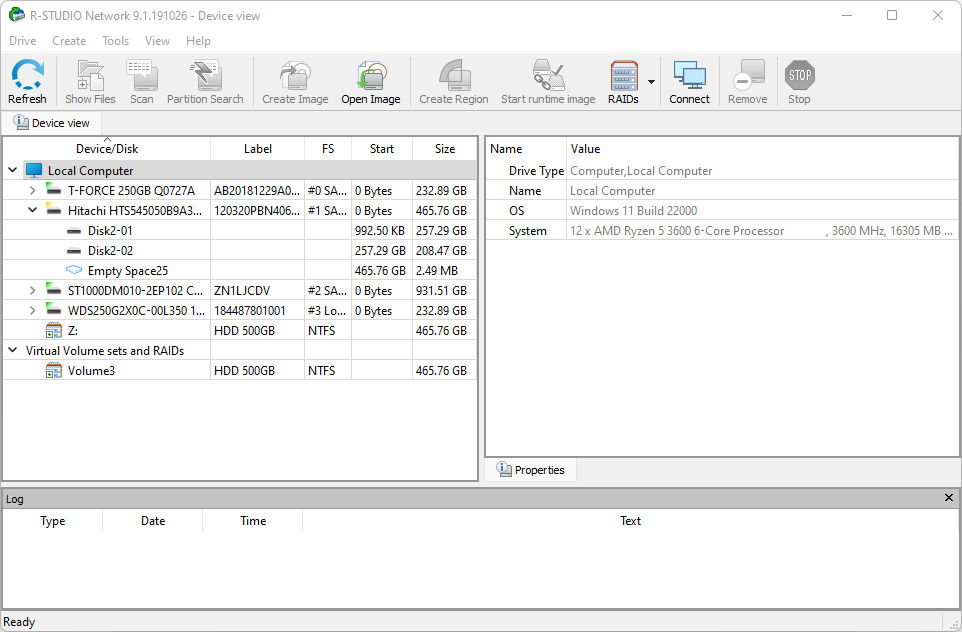The height and width of the screenshot is (632, 962).
Task: Sort by Device/Disk column header
Action: [x=107, y=148]
